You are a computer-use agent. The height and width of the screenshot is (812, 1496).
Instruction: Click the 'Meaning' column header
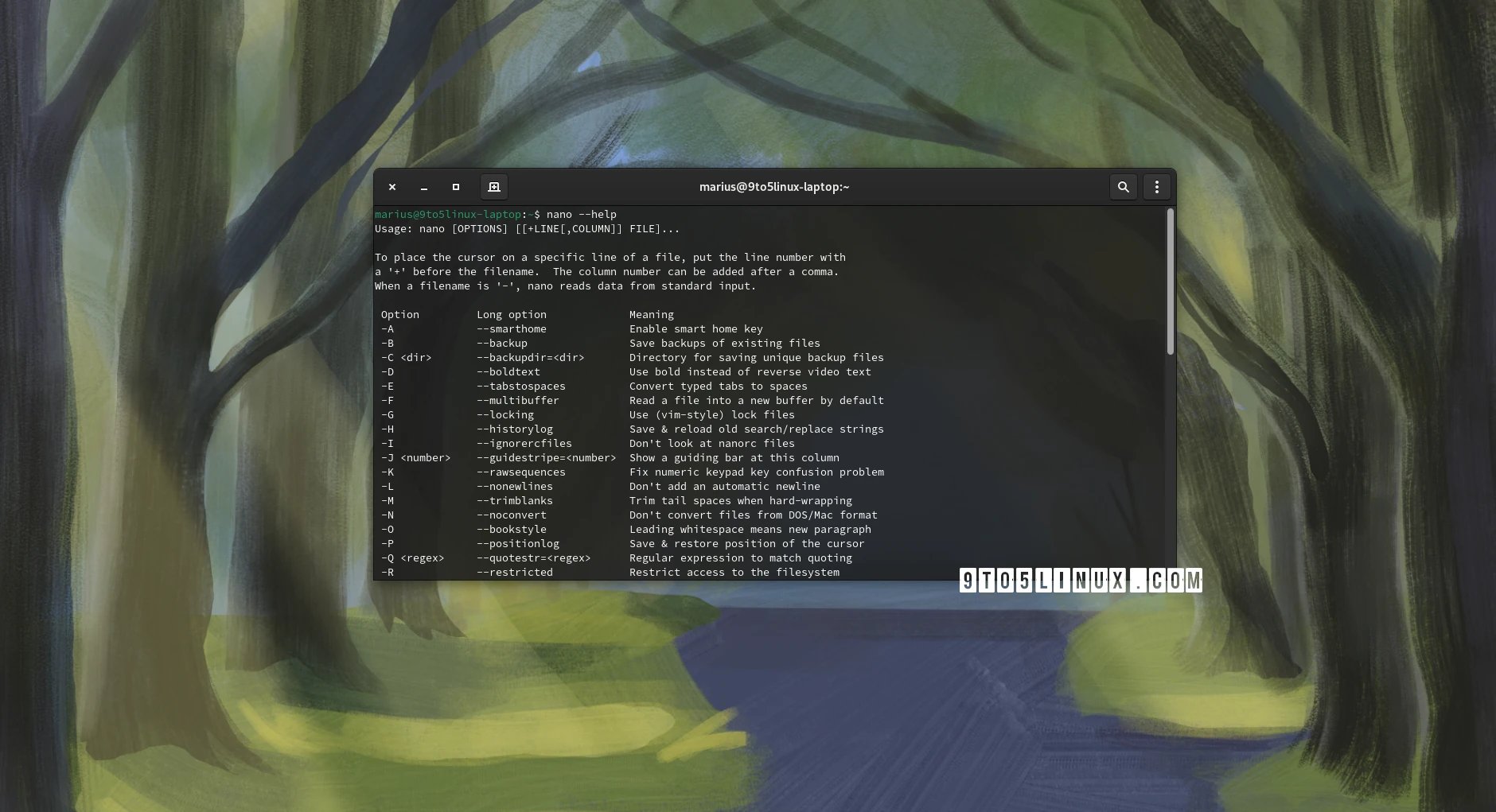(x=651, y=315)
